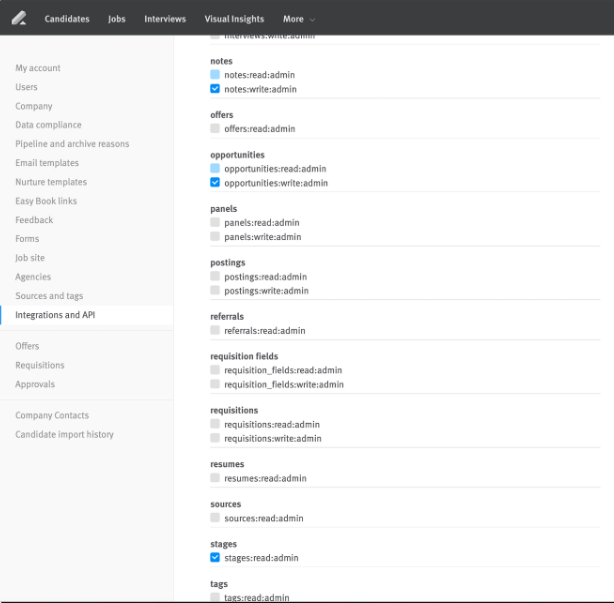Open Approvals settings
614x603 pixels.
coord(35,384)
